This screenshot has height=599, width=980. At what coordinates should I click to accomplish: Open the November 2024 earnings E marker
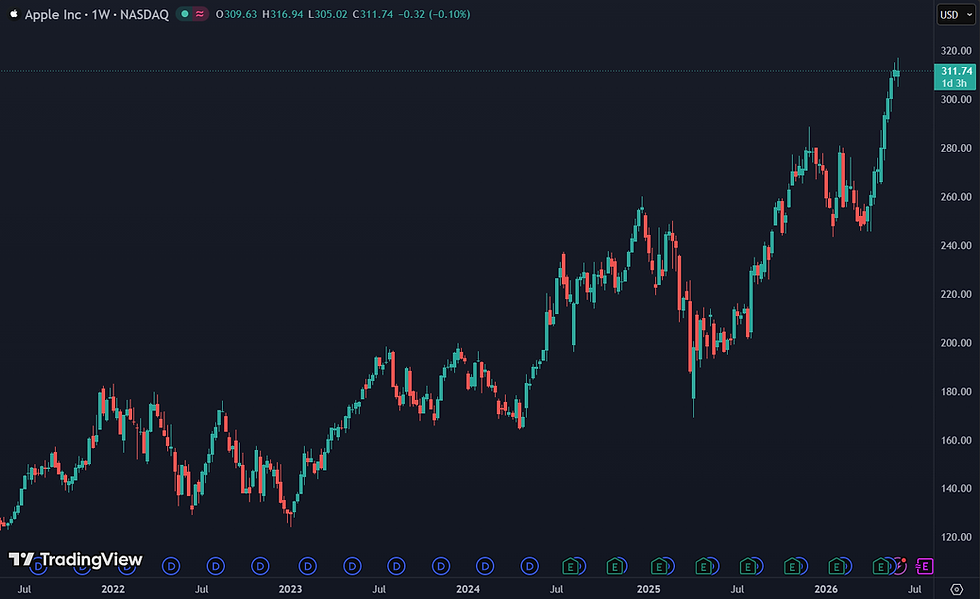pos(615,566)
